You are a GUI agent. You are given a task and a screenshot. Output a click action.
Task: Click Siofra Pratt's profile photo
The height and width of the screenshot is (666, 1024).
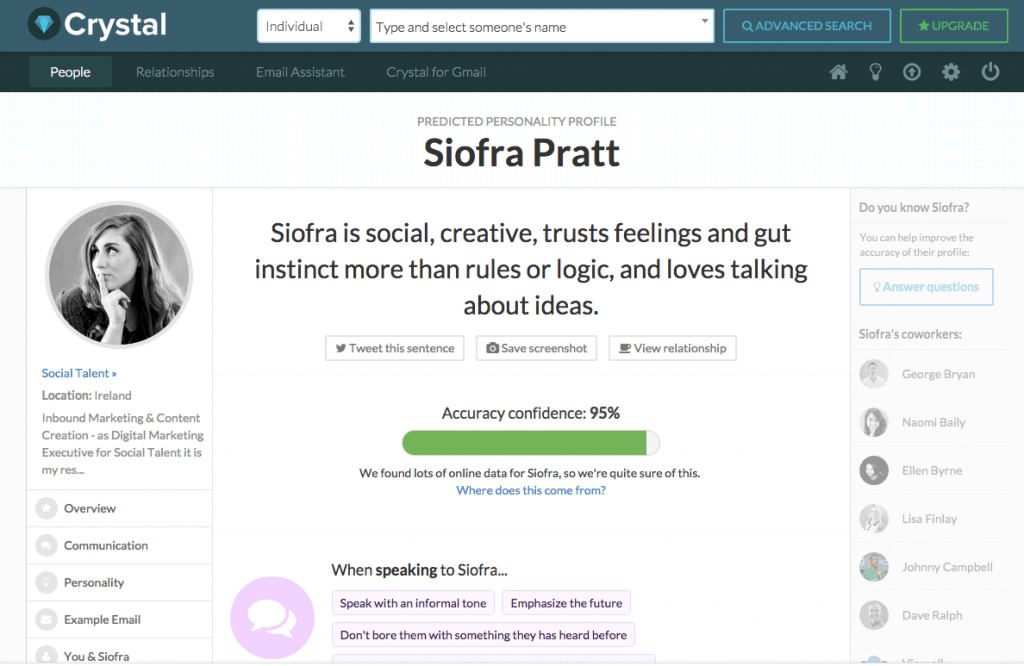119,274
